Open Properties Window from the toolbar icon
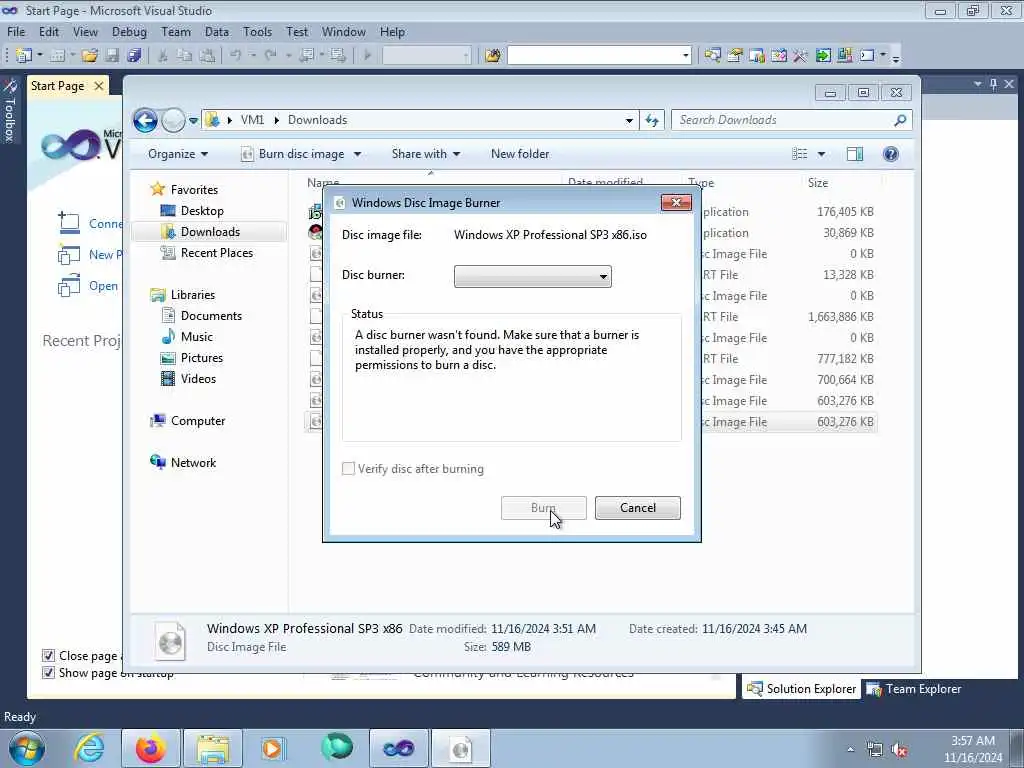 (x=735, y=56)
